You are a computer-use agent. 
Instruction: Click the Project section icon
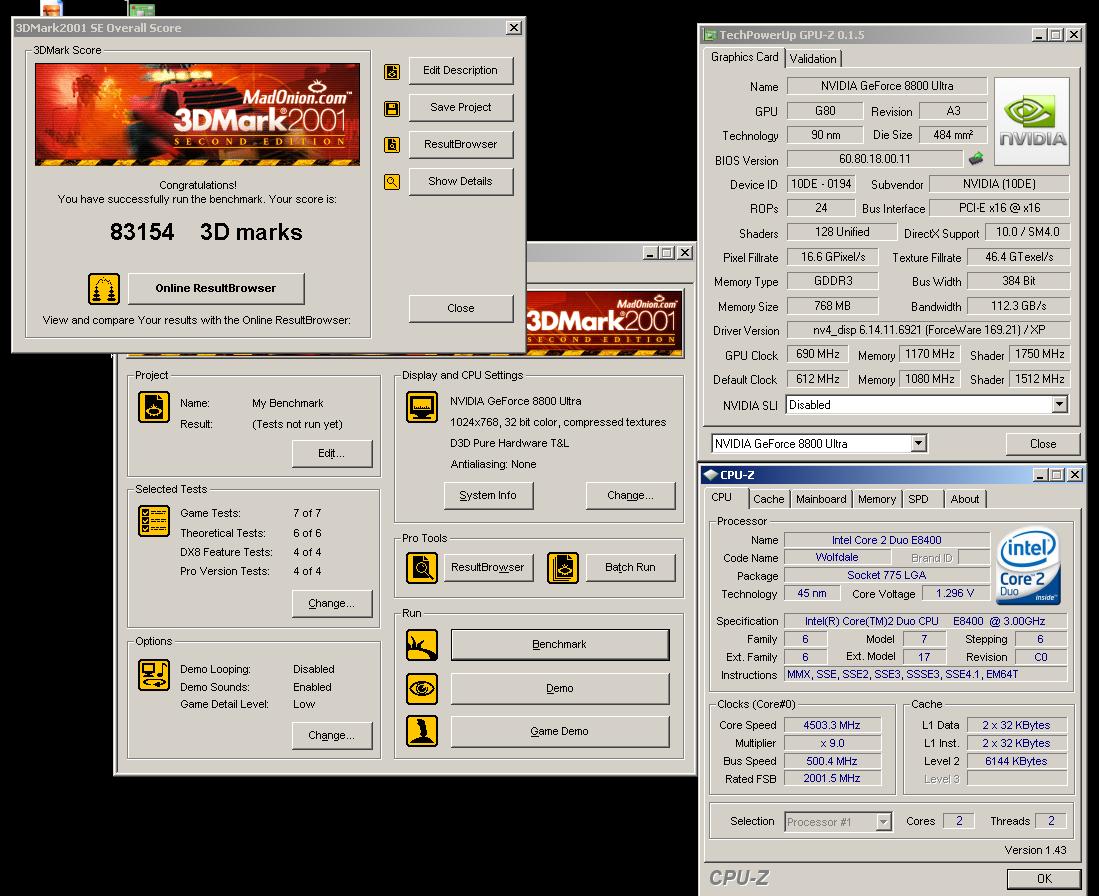pos(153,407)
